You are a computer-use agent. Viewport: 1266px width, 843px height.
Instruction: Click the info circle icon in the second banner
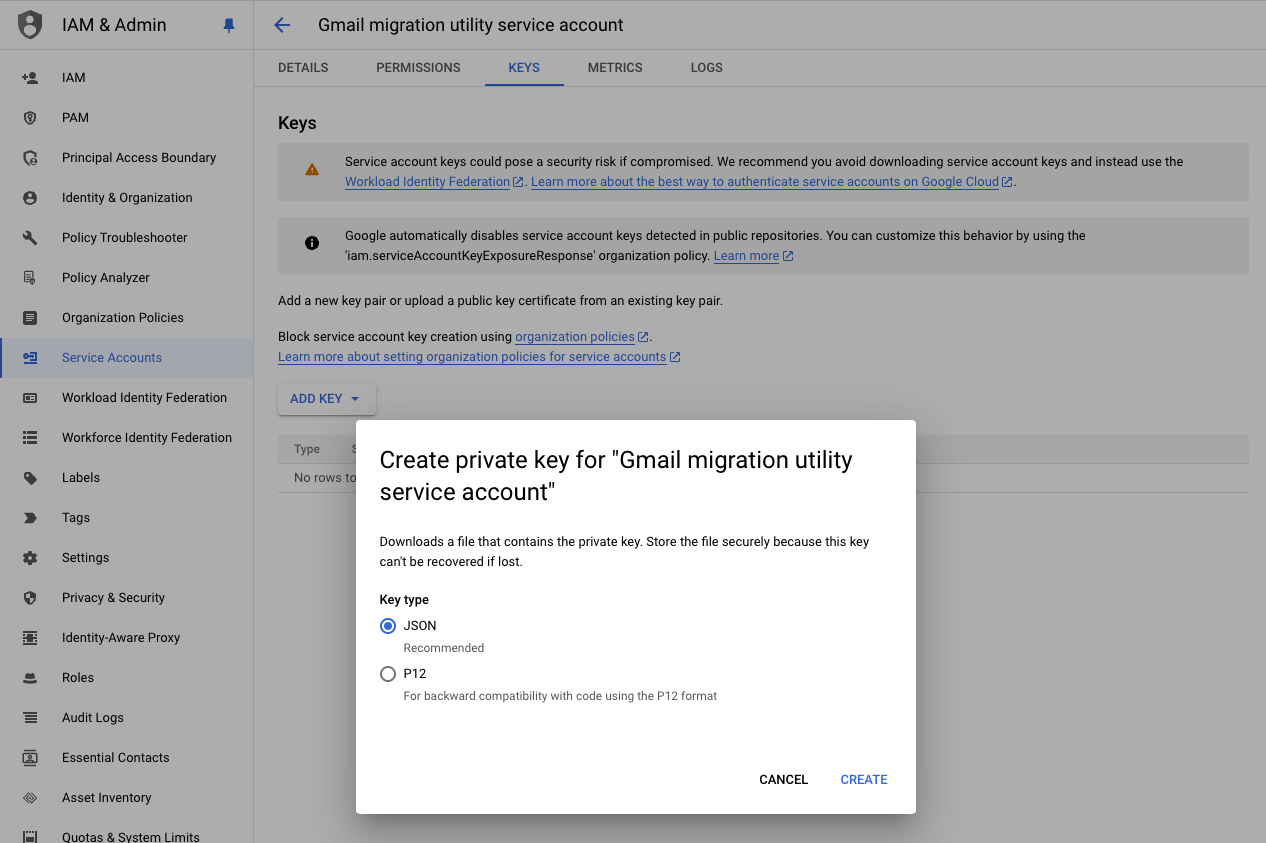tap(312, 243)
